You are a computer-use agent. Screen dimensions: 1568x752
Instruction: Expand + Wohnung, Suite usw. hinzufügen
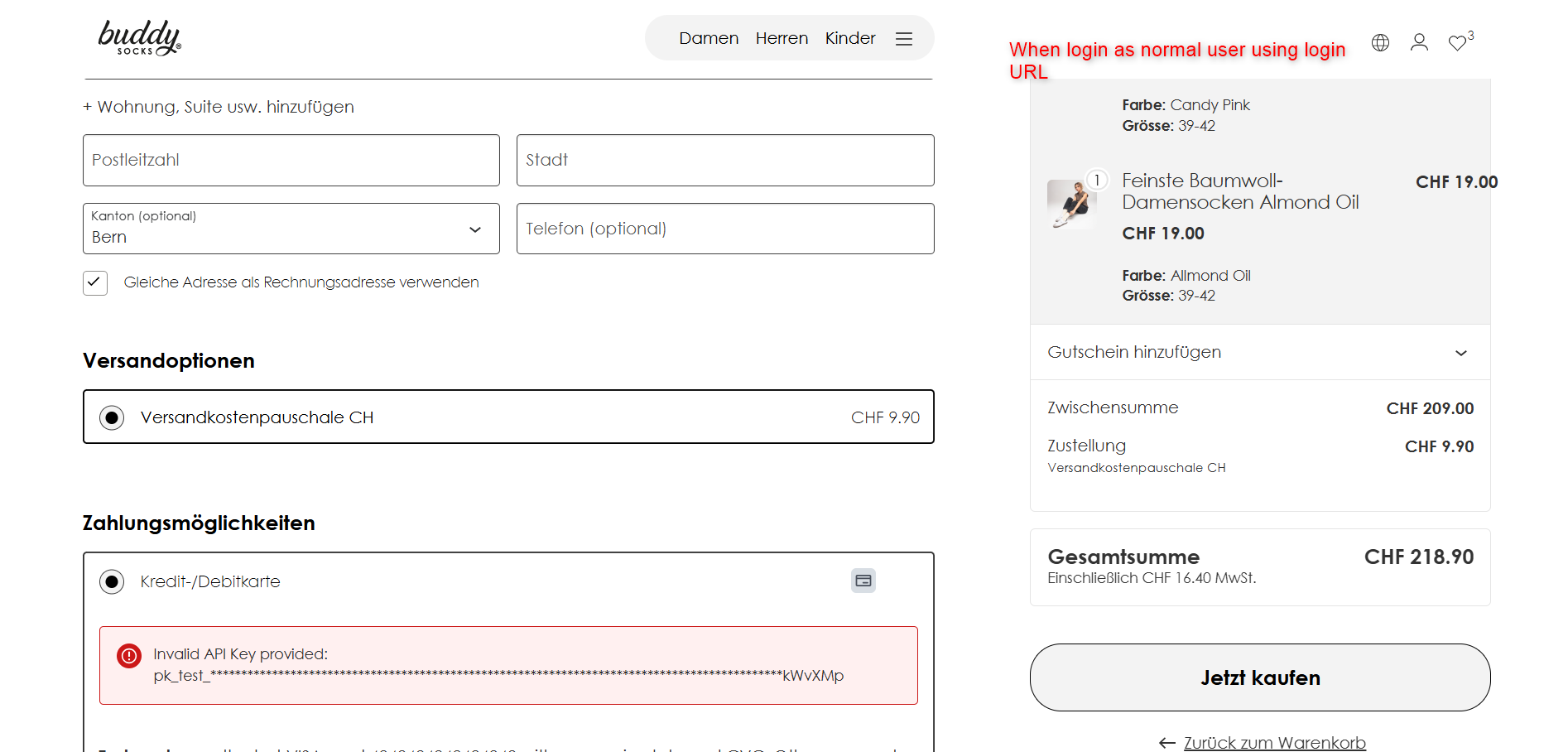tap(219, 107)
